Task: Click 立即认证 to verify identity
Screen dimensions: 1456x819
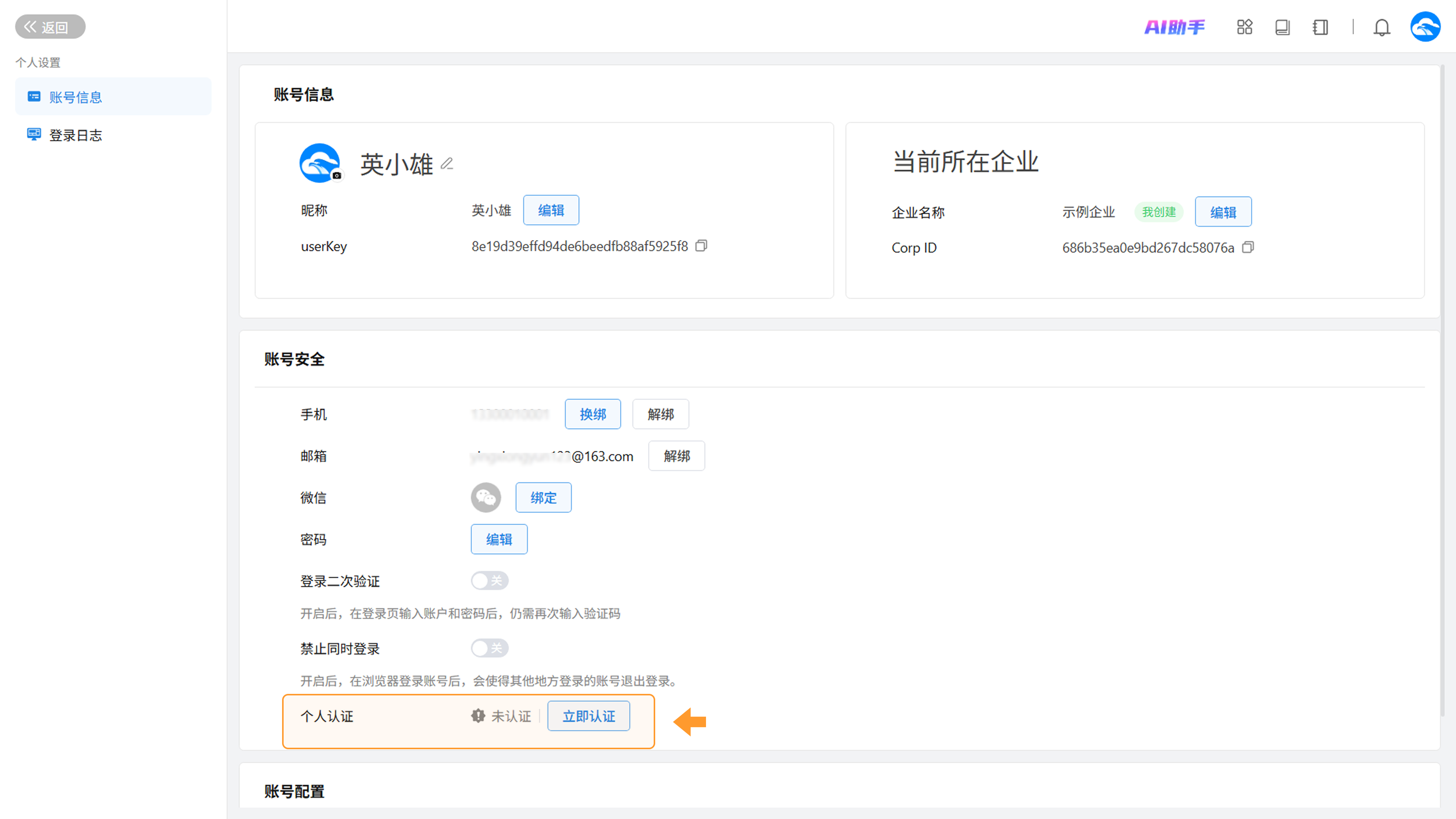Action: click(588, 716)
